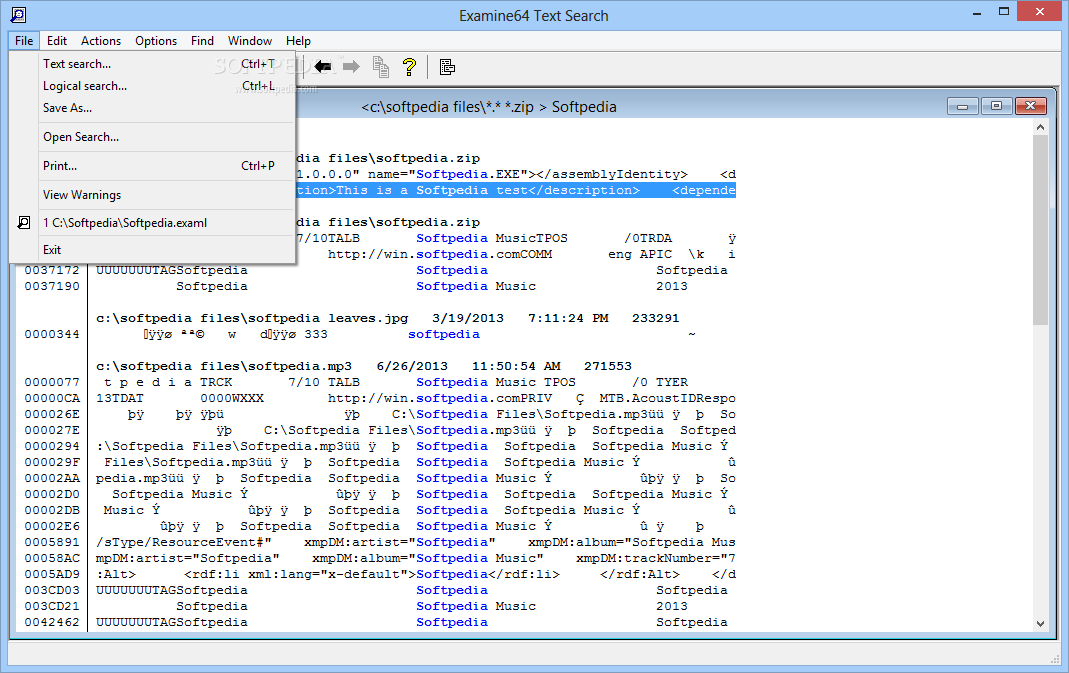Click offset 000026E row
Screen dimensions: 1069x673
[x=52, y=415]
